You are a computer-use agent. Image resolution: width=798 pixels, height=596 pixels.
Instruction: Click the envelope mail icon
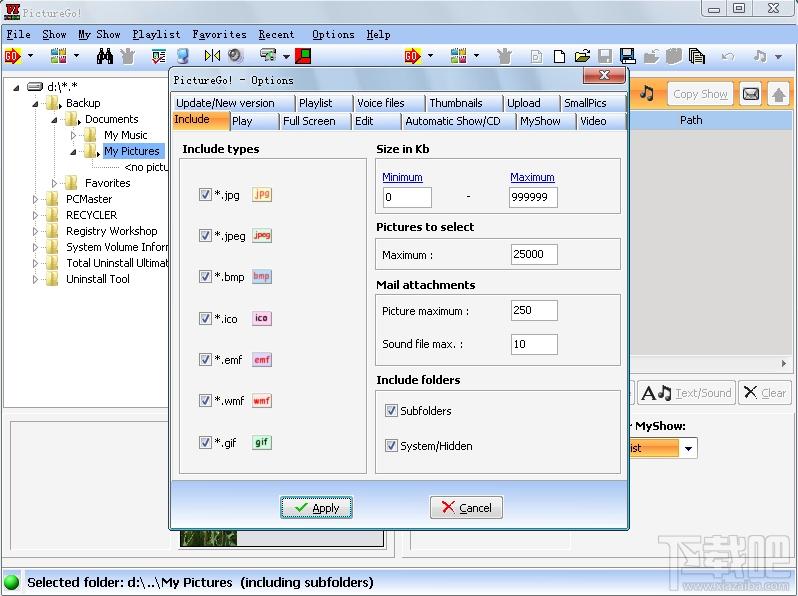pos(751,94)
